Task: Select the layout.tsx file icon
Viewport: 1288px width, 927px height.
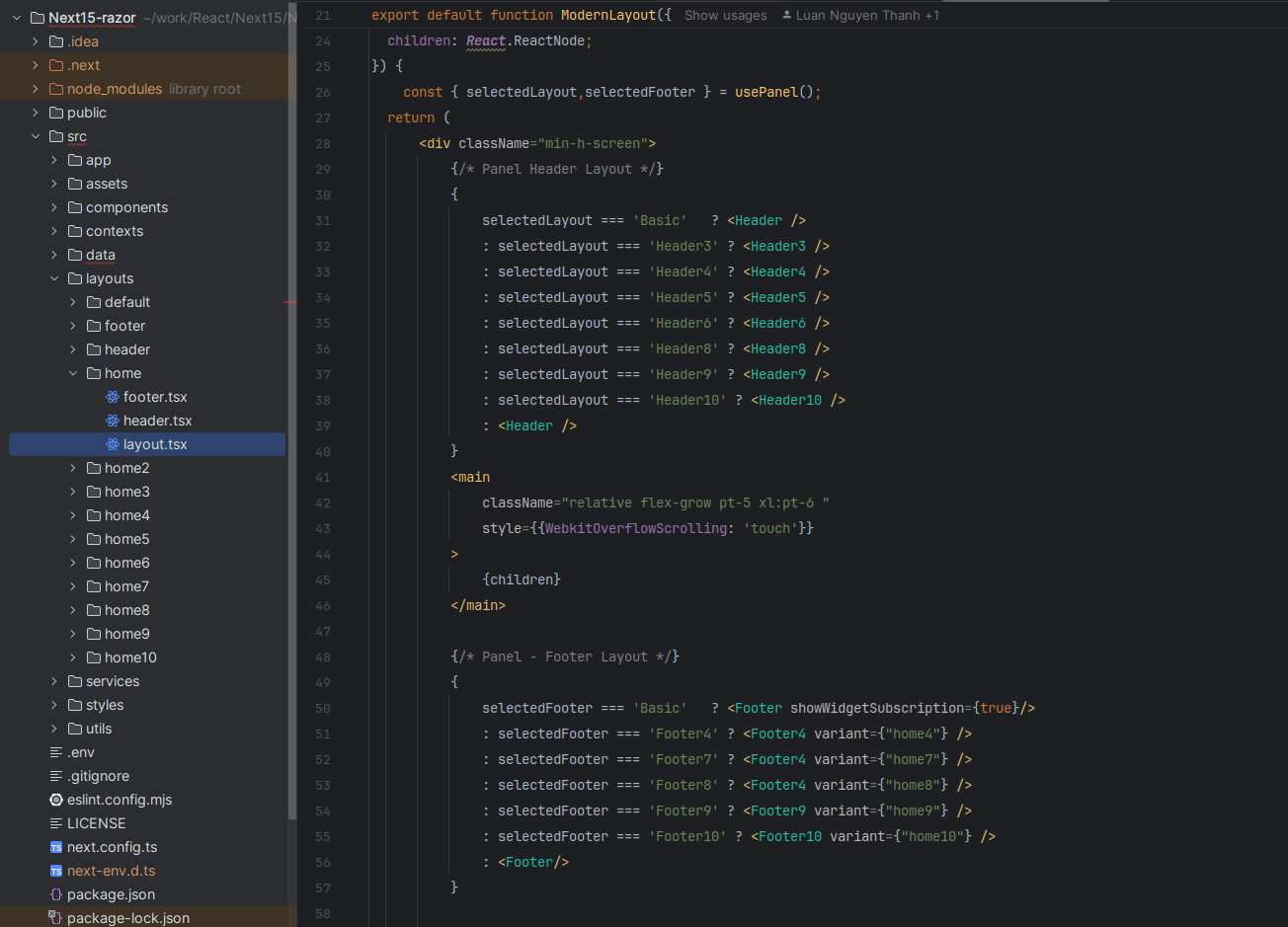Action: pos(113,444)
